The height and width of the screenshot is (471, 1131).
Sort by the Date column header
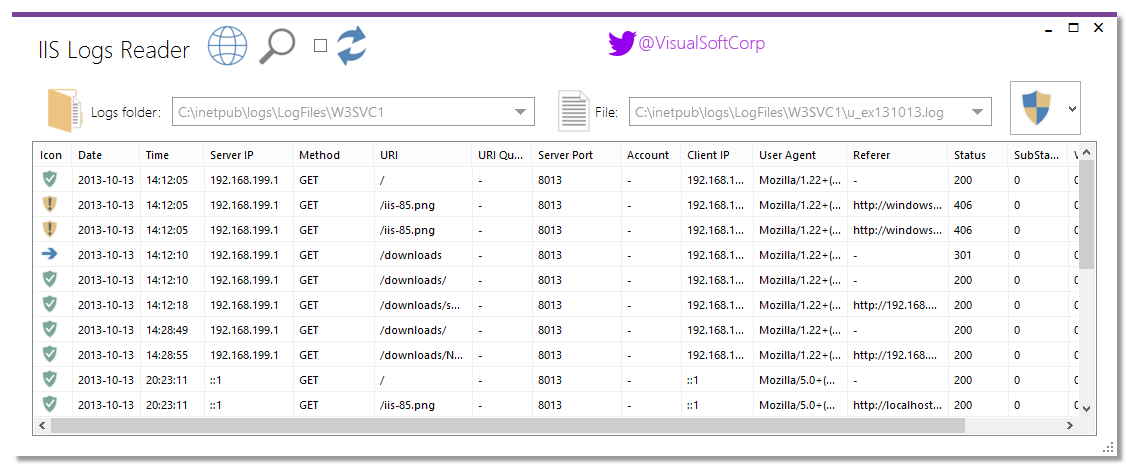[x=90, y=155]
